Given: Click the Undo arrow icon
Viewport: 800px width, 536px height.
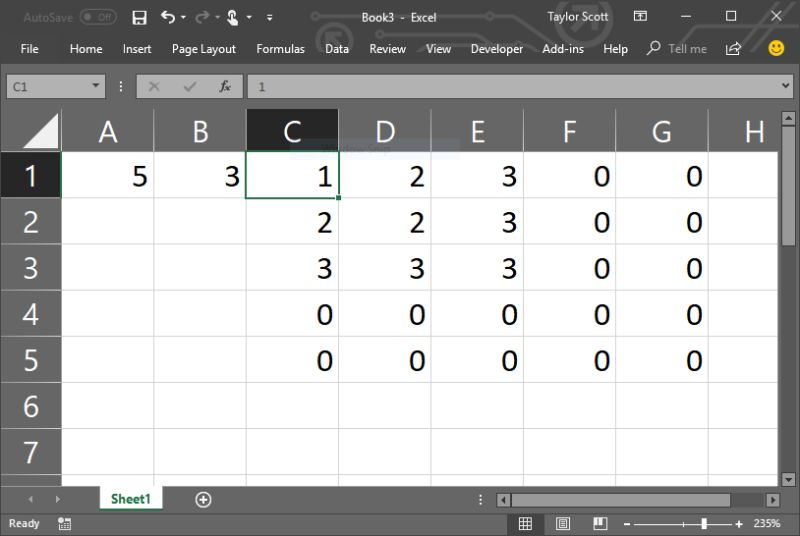Looking at the screenshot, I should pos(168,17).
